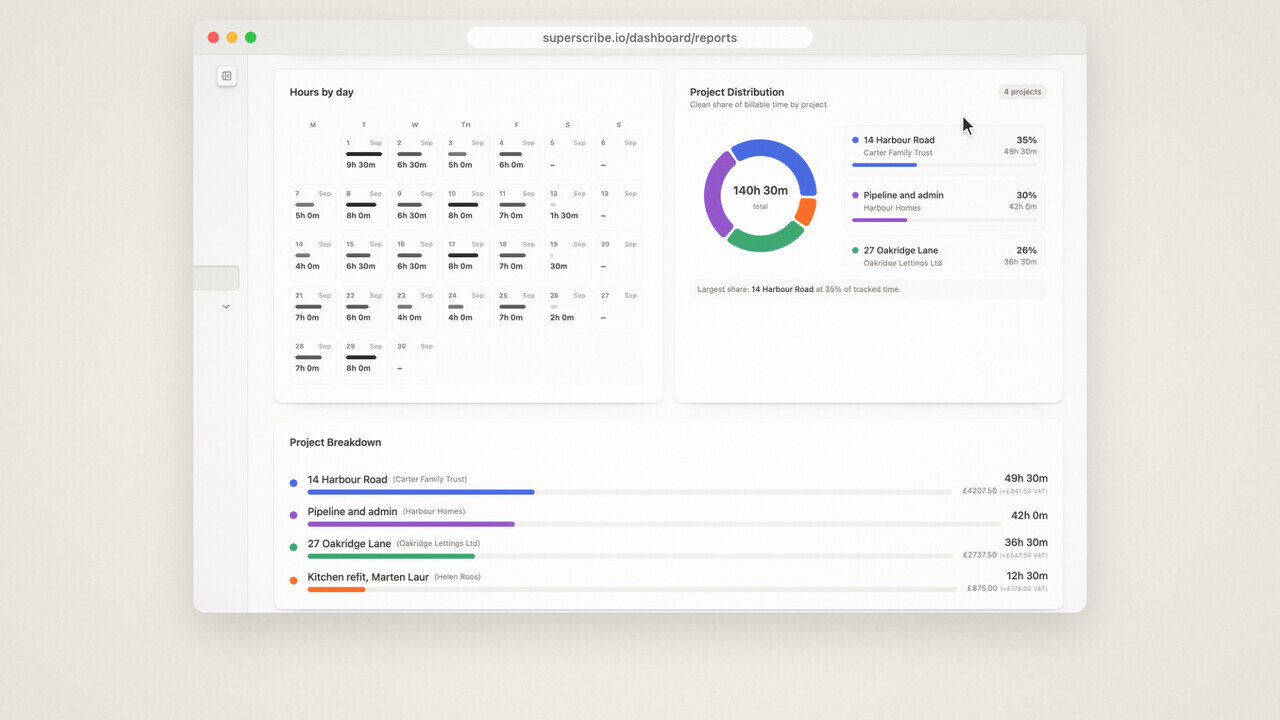The height and width of the screenshot is (720, 1280).
Task: Click the orange segment of the donut chart
Action: point(806,211)
